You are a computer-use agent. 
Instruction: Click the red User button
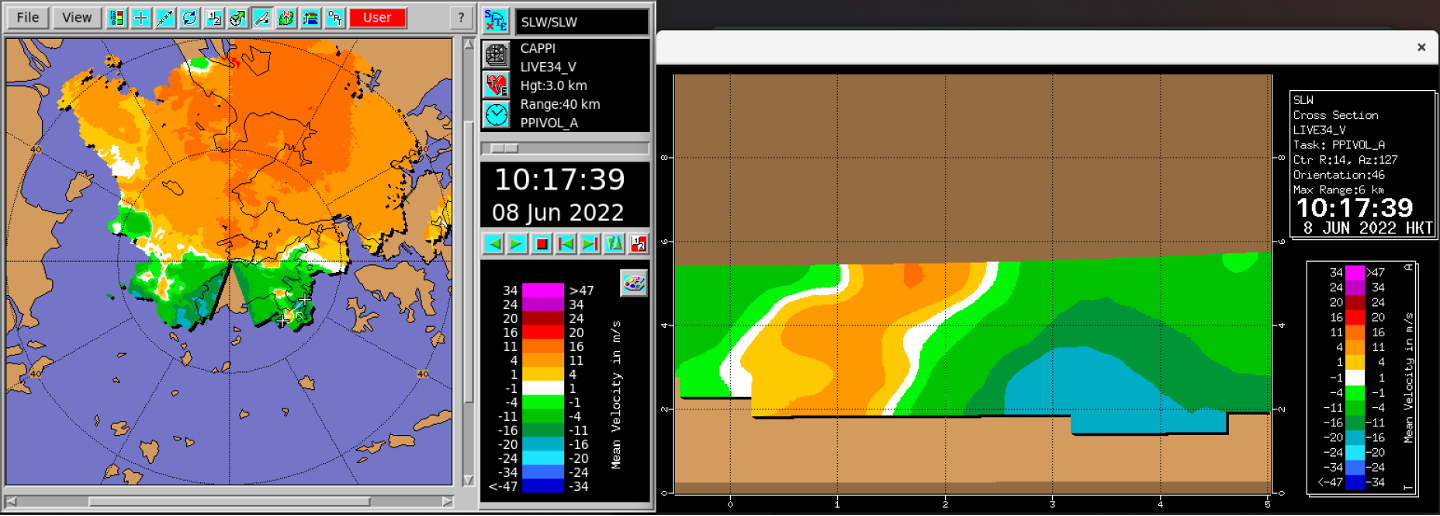[377, 18]
